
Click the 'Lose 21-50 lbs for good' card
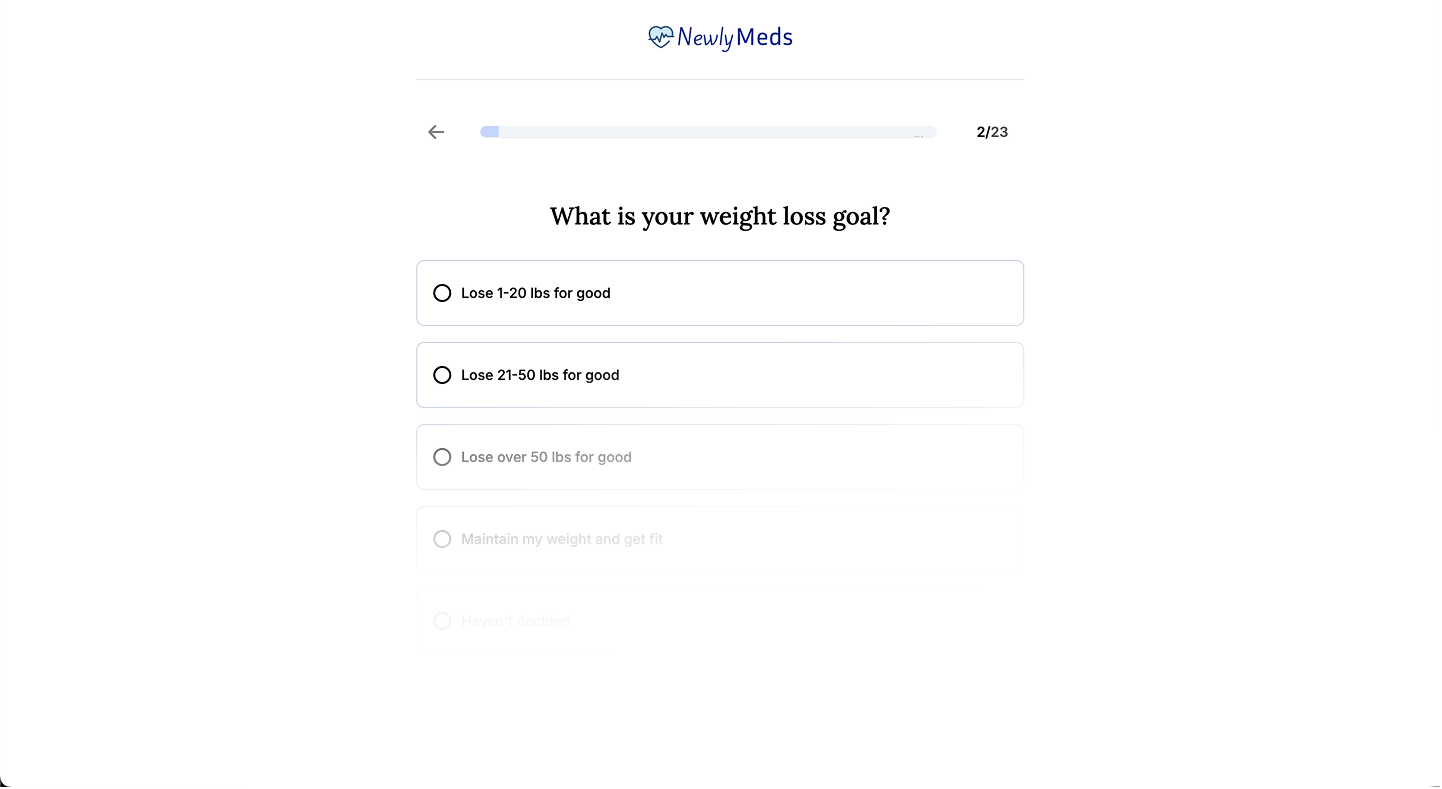(x=720, y=375)
